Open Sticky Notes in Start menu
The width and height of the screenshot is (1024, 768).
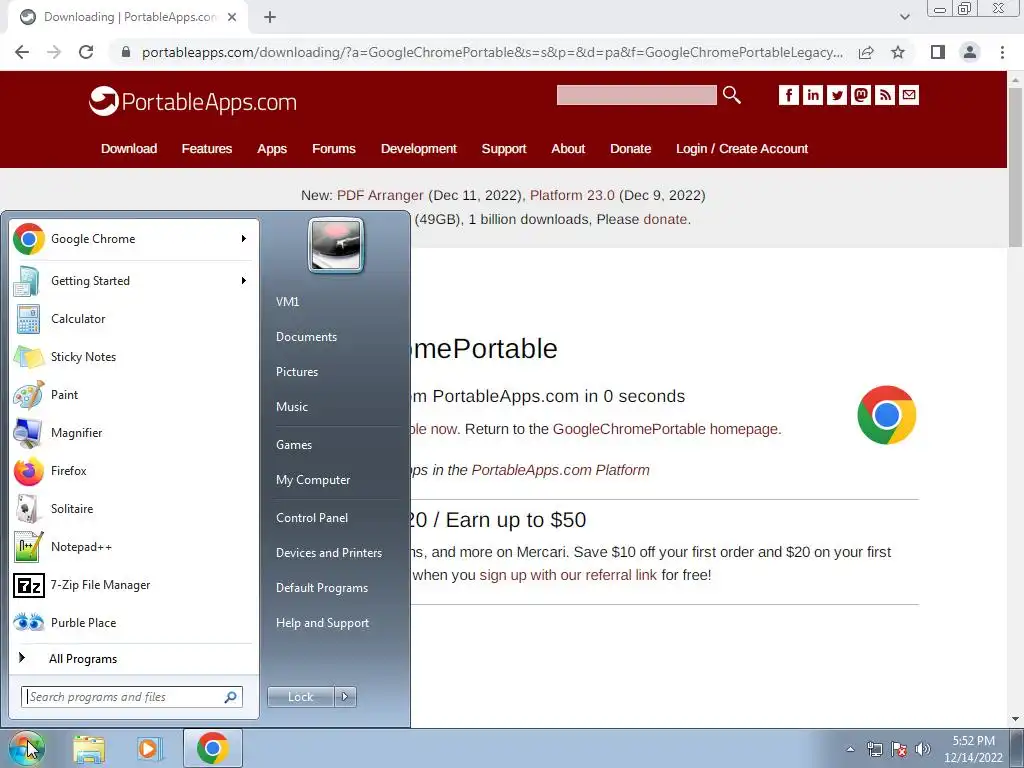click(x=133, y=357)
